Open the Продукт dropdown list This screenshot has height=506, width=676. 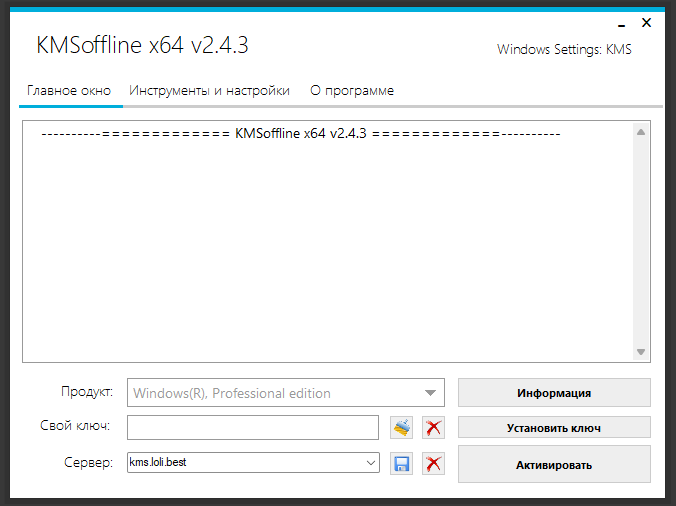coord(430,393)
